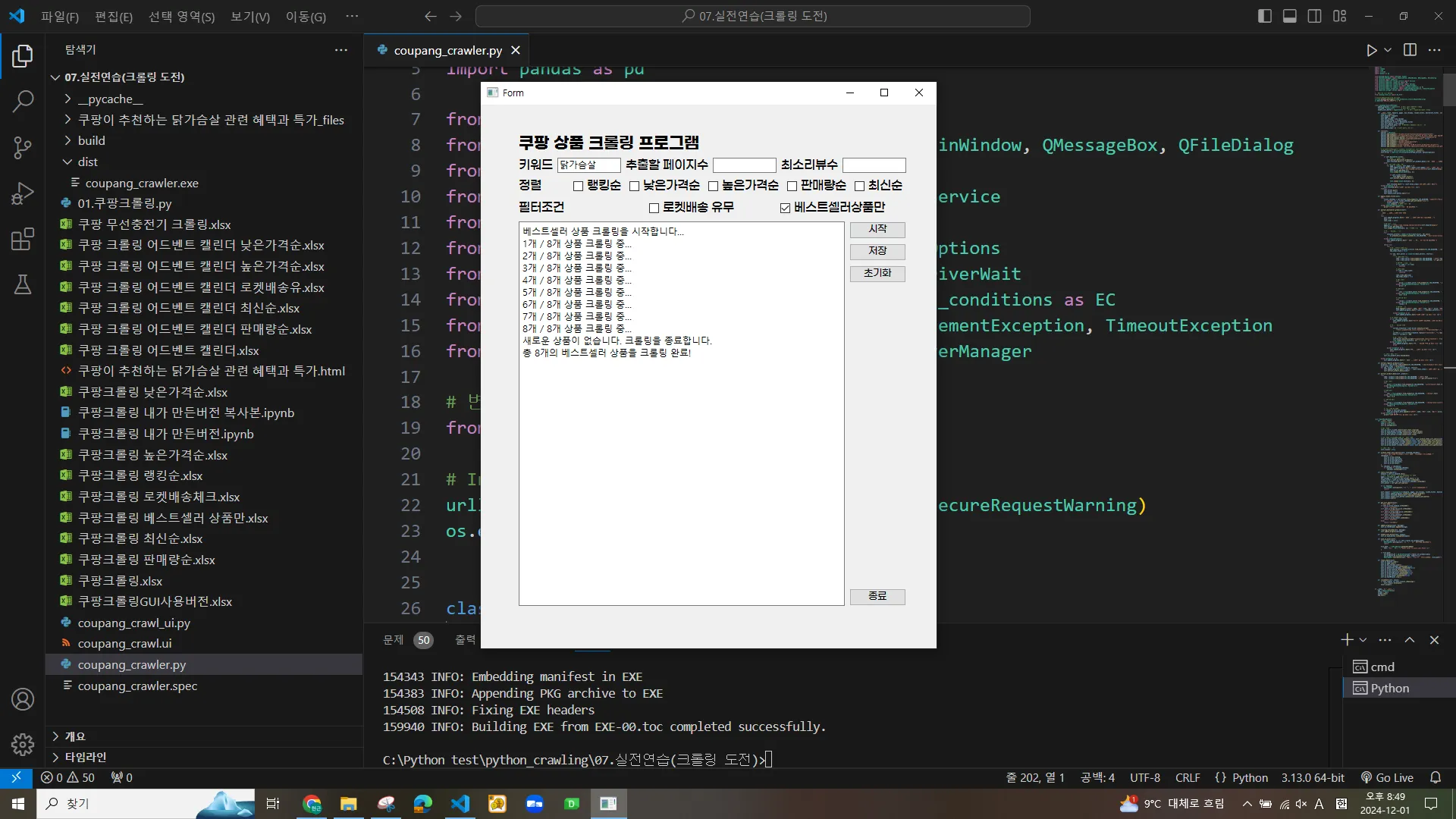Click the 저장 button in Form
Image resolution: width=1456 pixels, height=819 pixels.
coord(877,251)
